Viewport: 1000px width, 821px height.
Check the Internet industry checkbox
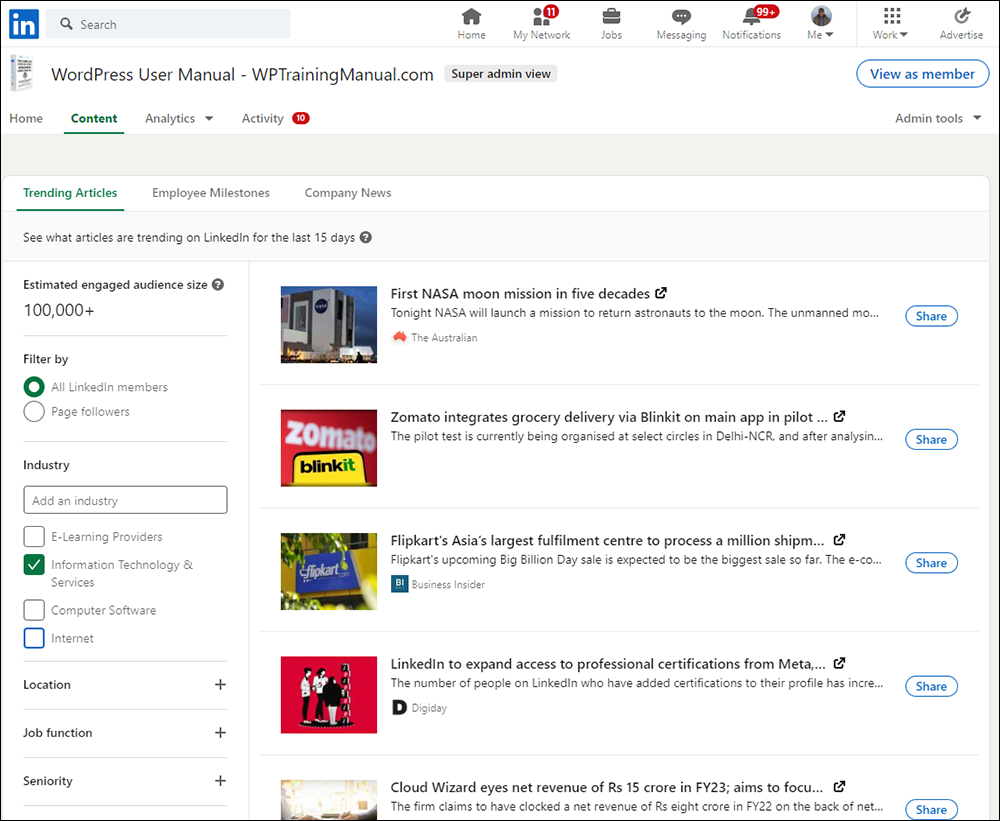[x=34, y=638]
